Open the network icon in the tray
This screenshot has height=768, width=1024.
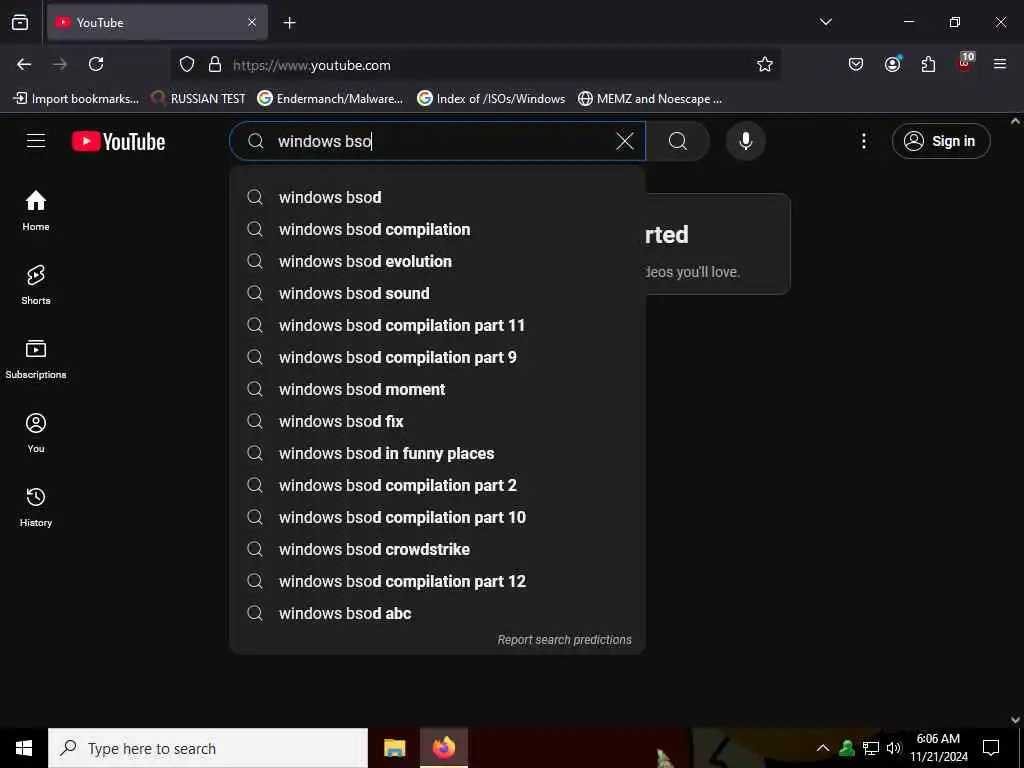click(x=871, y=748)
